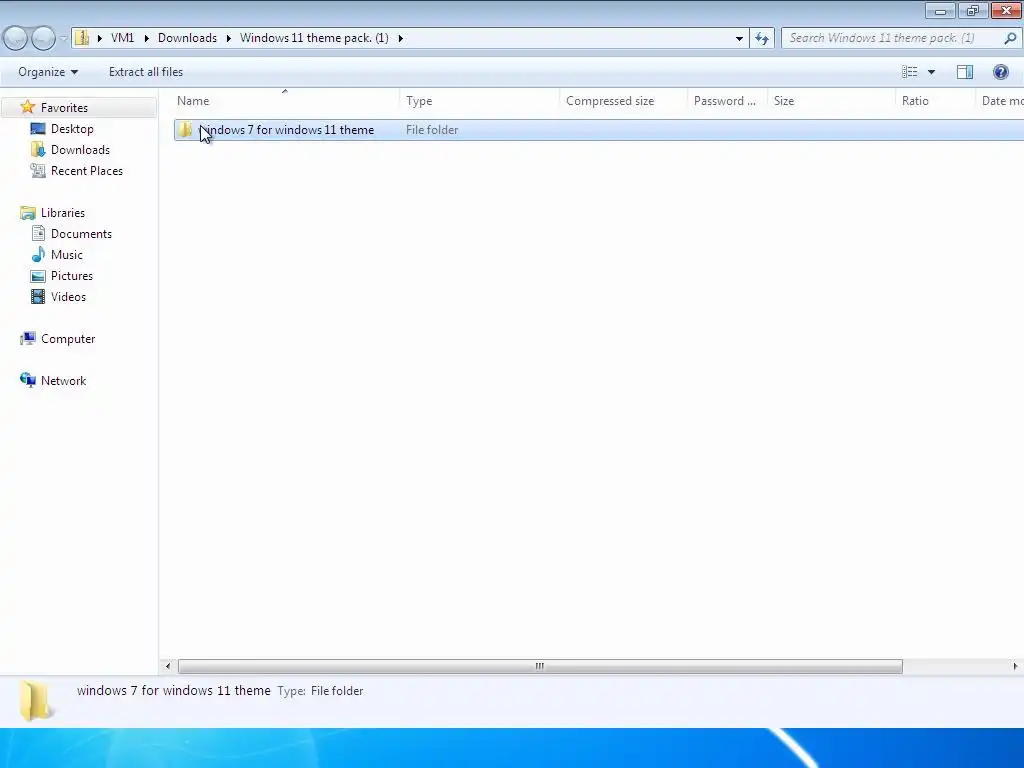
Task: Expand the arrow after Downloads breadcrumb
Action: (x=229, y=39)
